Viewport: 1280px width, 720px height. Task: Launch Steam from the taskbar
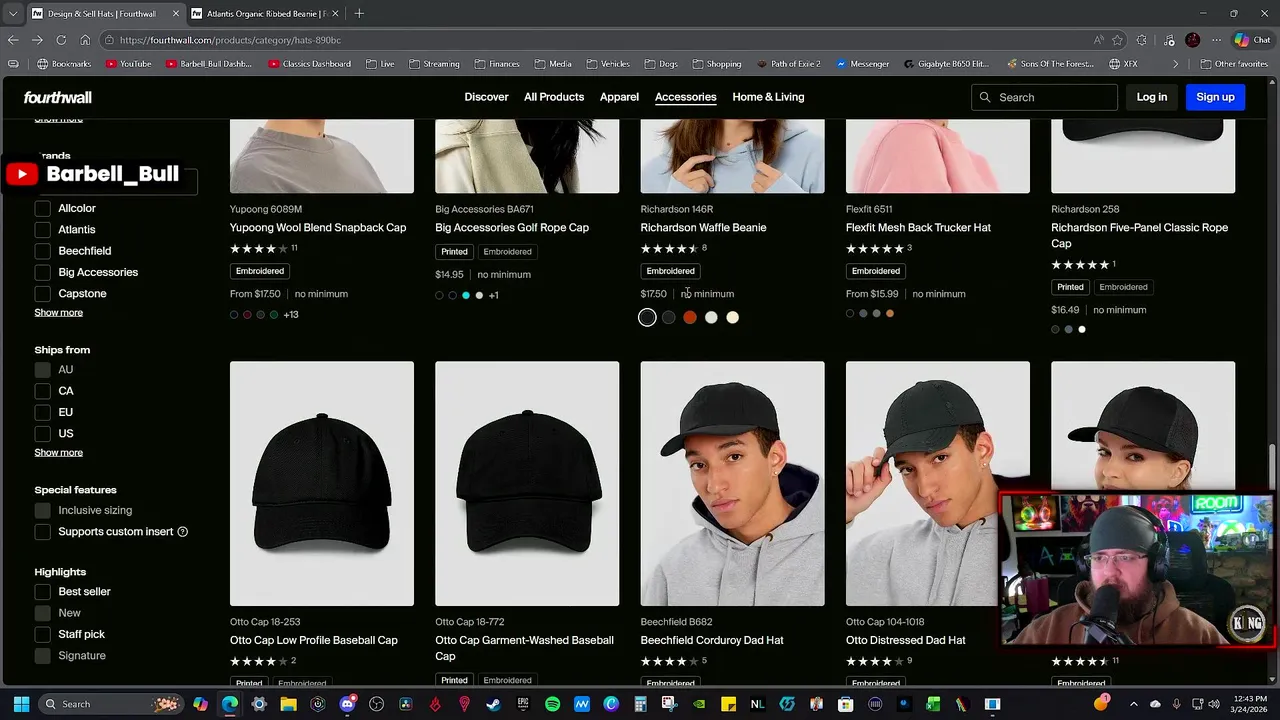[x=493, y=704]
